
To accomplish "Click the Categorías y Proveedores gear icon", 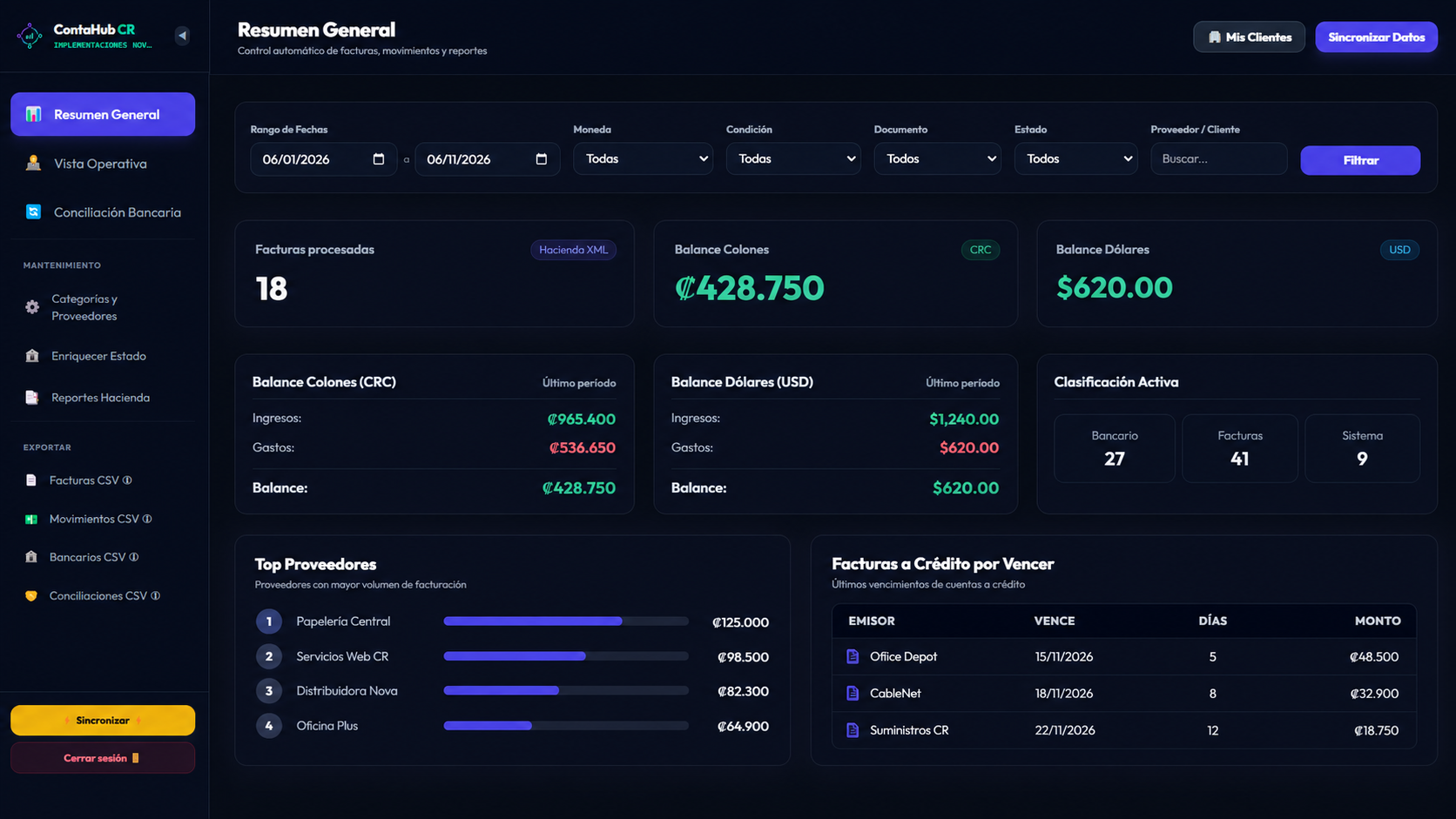I will click(32, 307).
